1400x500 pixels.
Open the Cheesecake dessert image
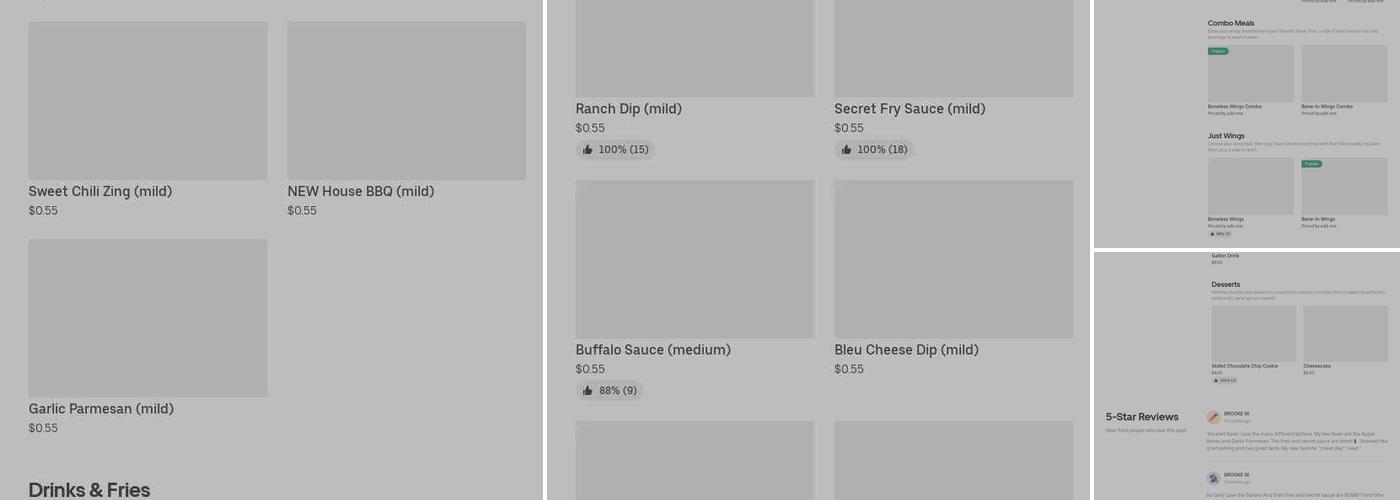[1345, 334]
